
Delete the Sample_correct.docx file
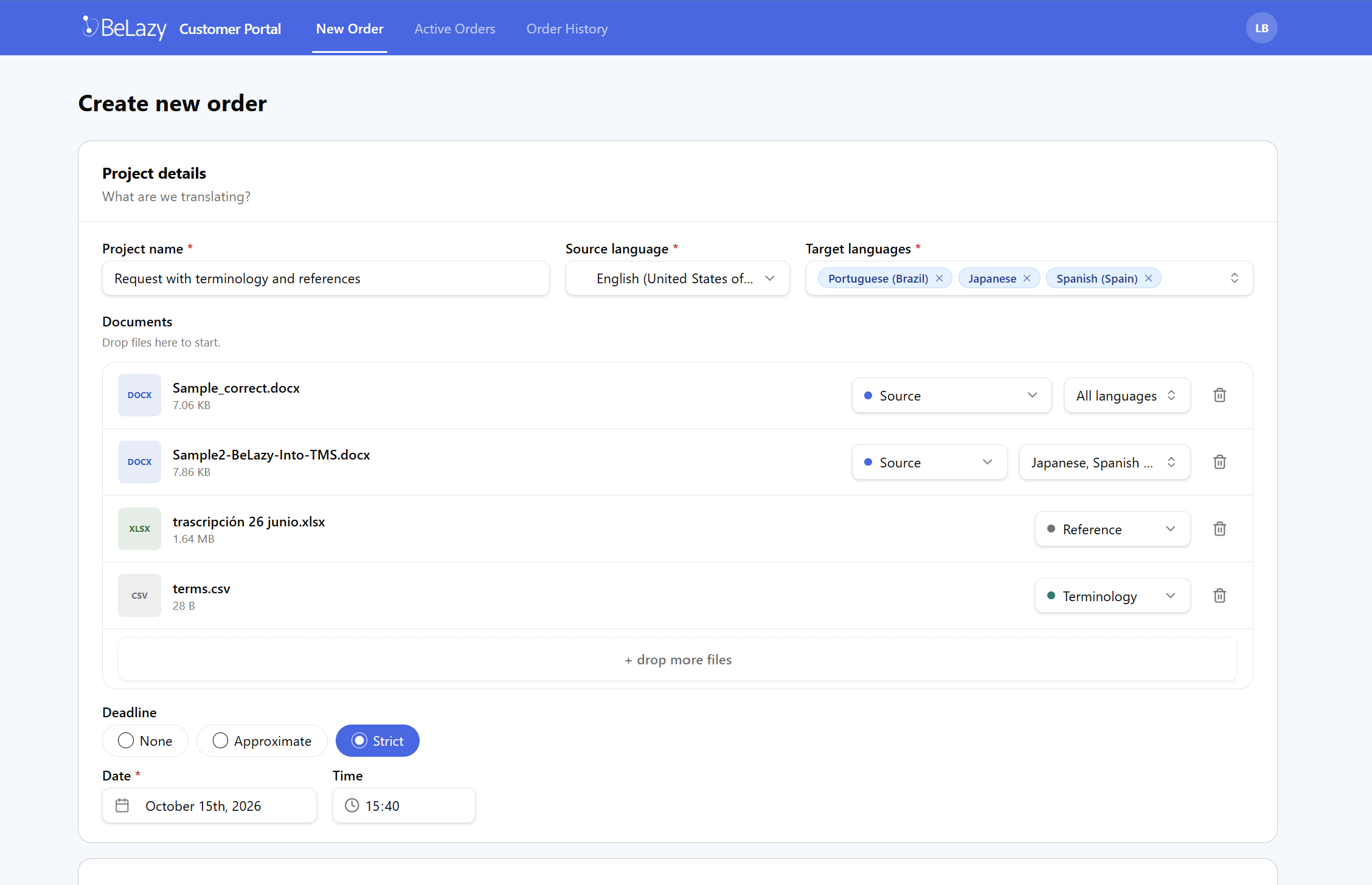tap(1219, 395)
